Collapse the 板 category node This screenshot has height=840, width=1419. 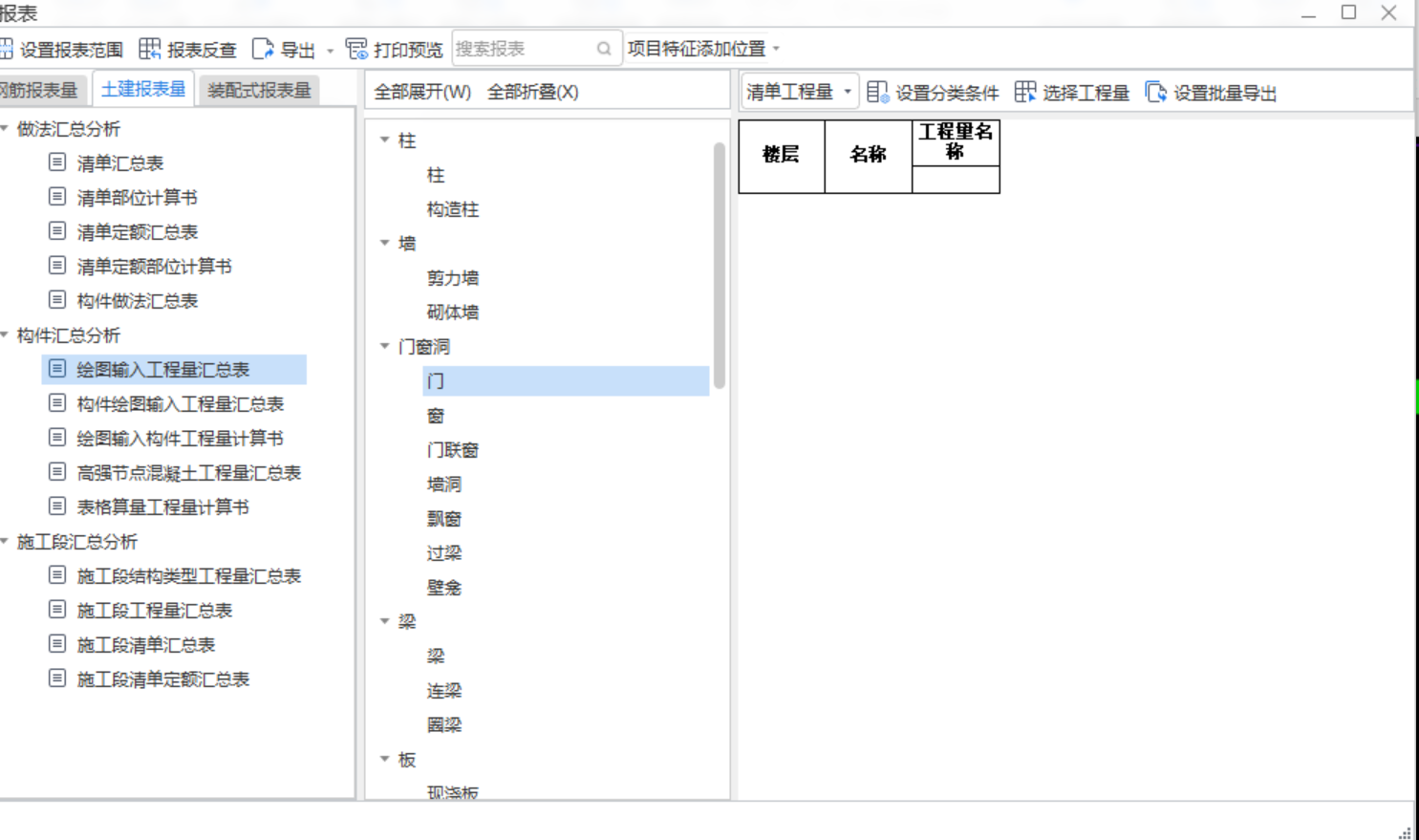point(385,759)
